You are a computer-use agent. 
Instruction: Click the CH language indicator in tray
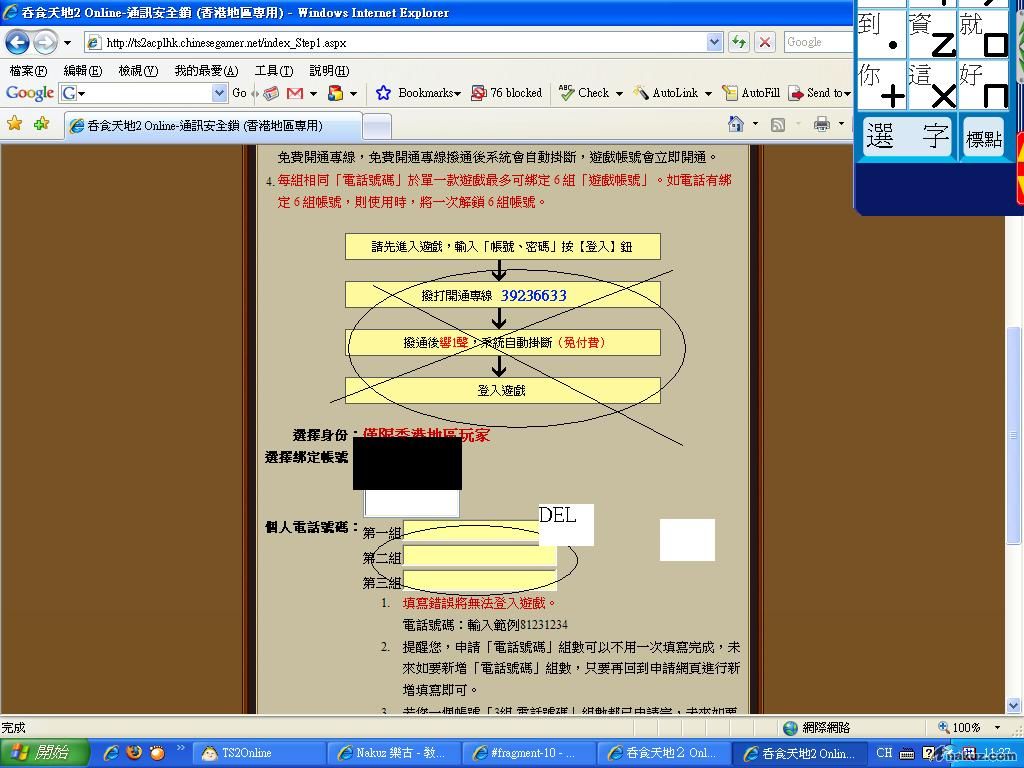[884, 753]
